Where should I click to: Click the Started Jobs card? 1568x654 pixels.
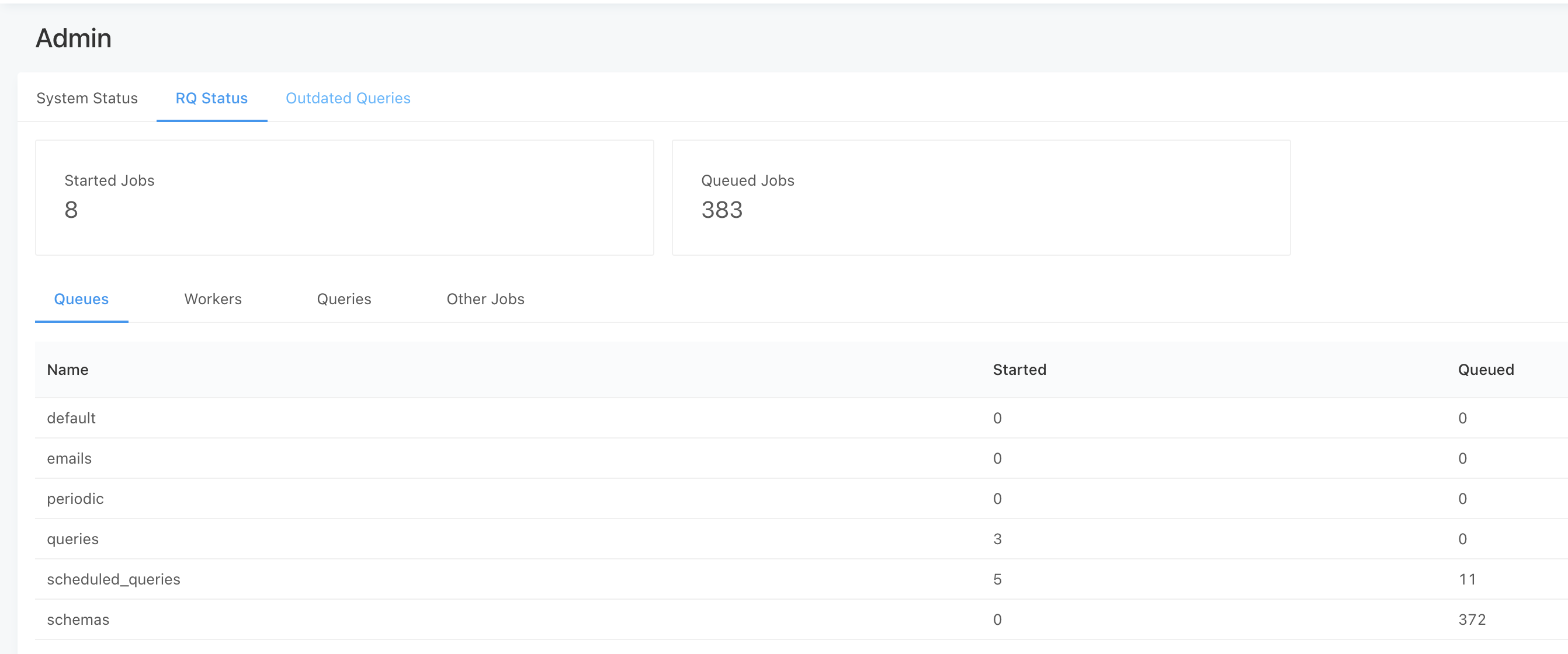click(345, 198)
